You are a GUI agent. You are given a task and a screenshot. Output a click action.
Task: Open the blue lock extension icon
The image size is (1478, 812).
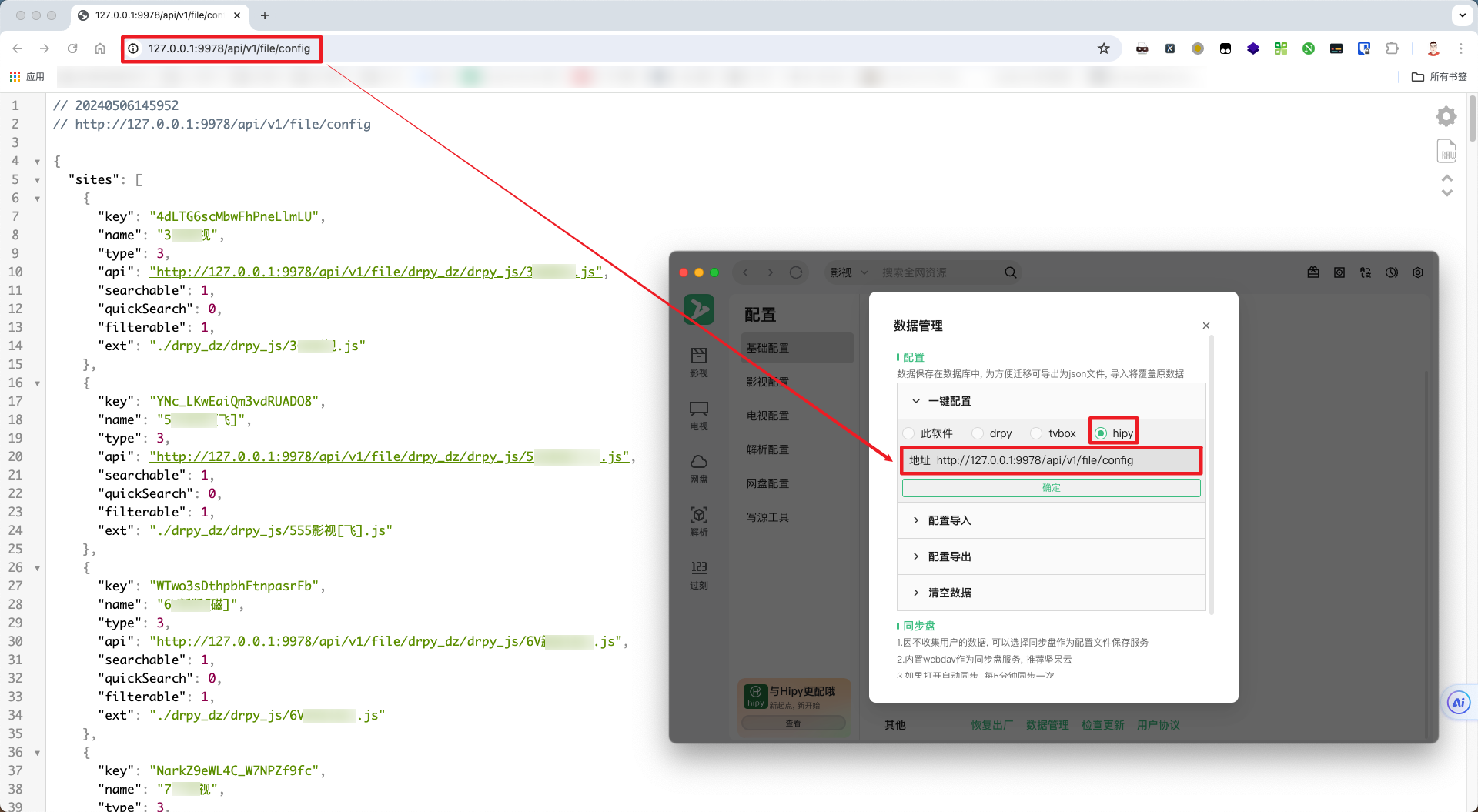pyautogui.click(x=1364, y=48)
